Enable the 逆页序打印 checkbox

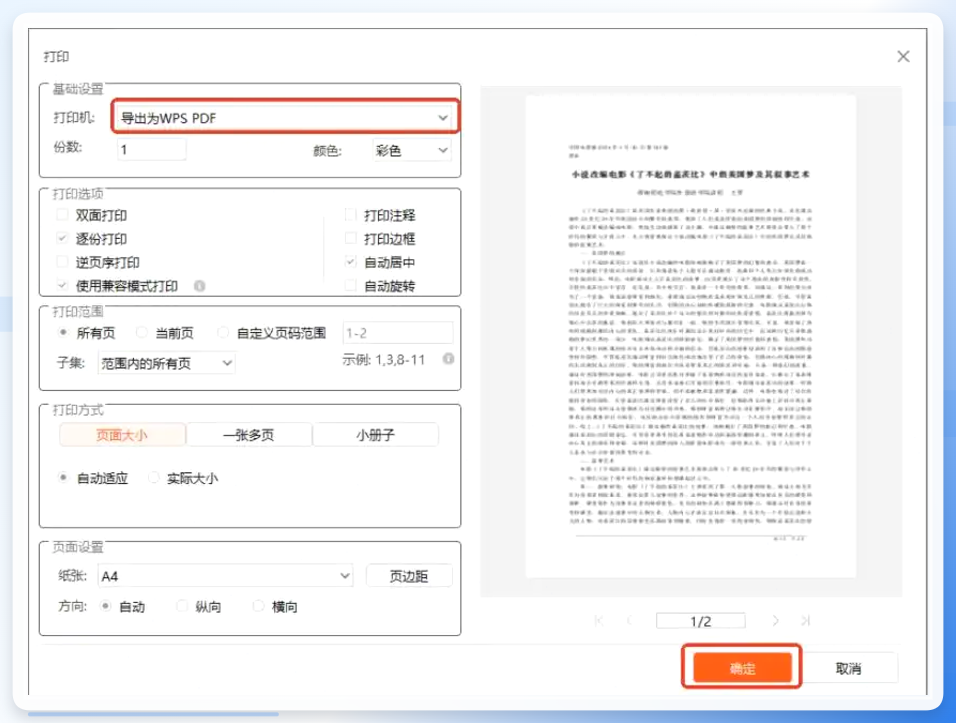click(x=62, y=262)
